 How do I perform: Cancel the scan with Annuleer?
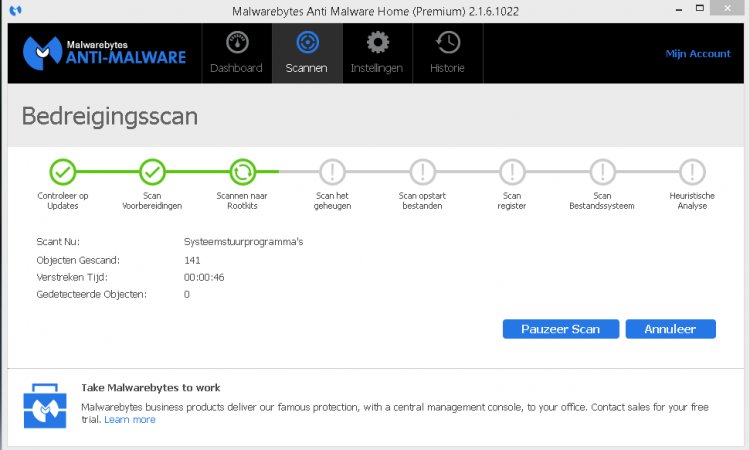671,329
